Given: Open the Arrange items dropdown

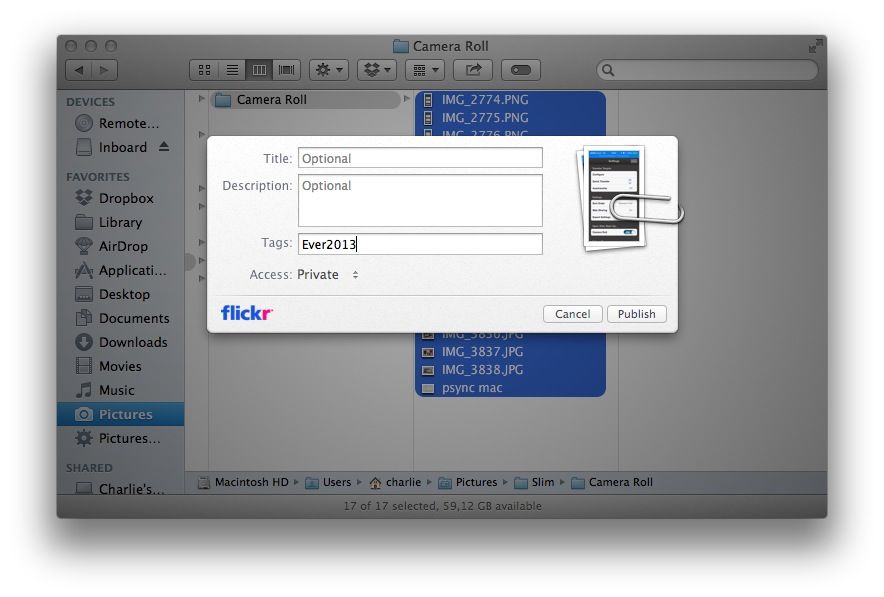Looking at the screenshot, I should 425,70.
